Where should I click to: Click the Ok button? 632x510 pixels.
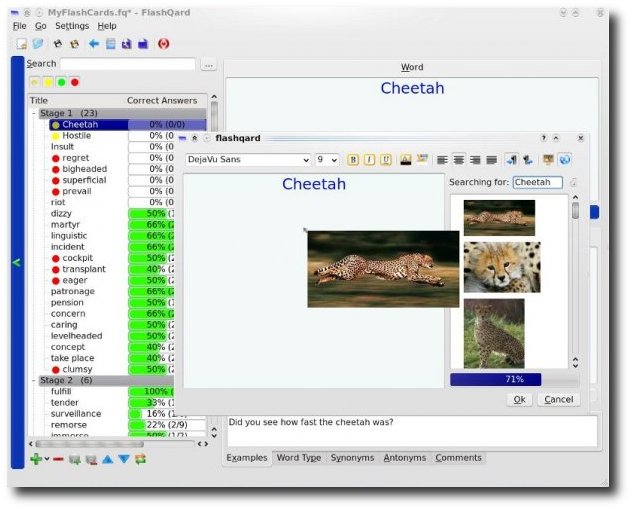pyautogui.click(x=519, y=400)
